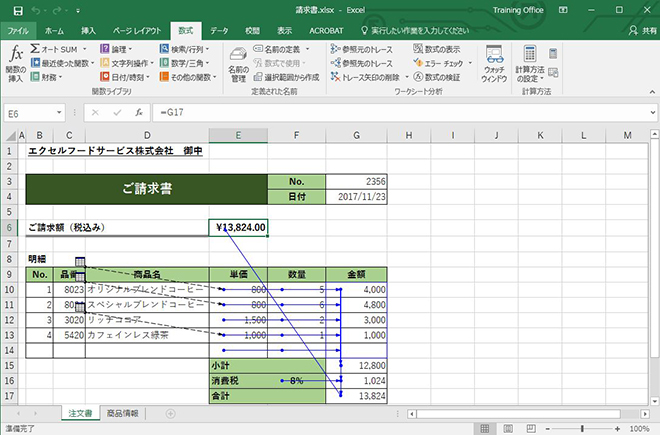The height and width of the screenshot is (435, 660).
Task: Switch to the 商品情報 sheet tab
Action: [124, 413]
